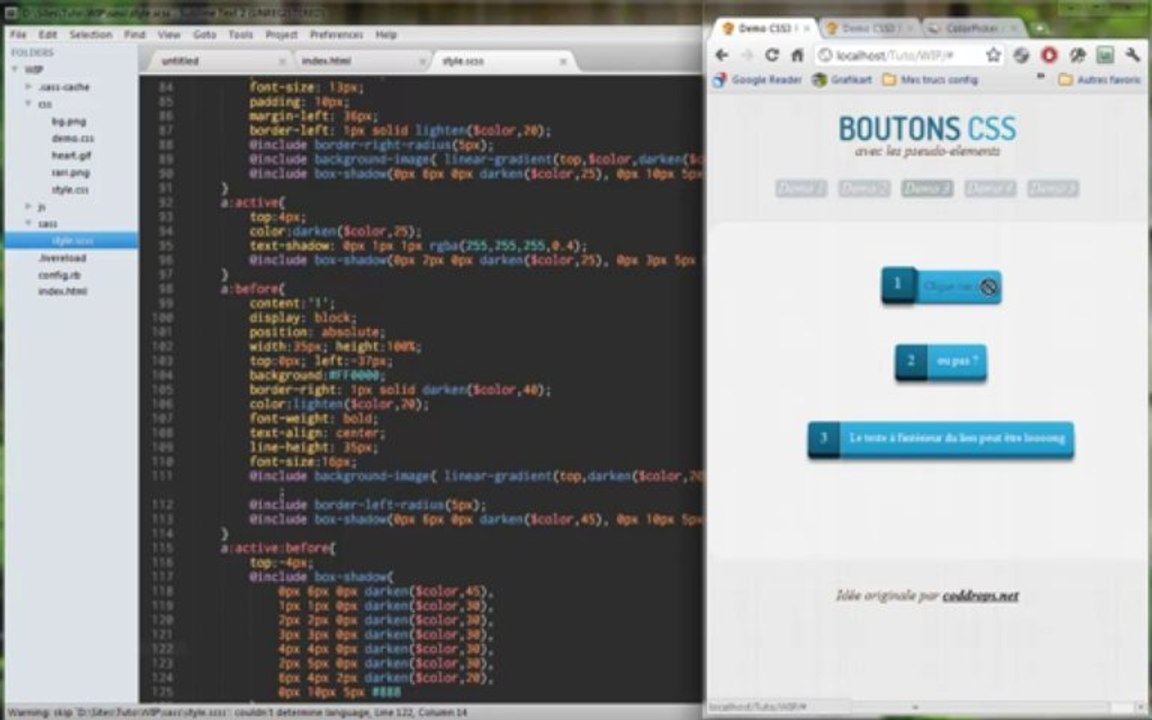Open bg.png from the sidebar
1152x720 pixels.
click(69, 121)
